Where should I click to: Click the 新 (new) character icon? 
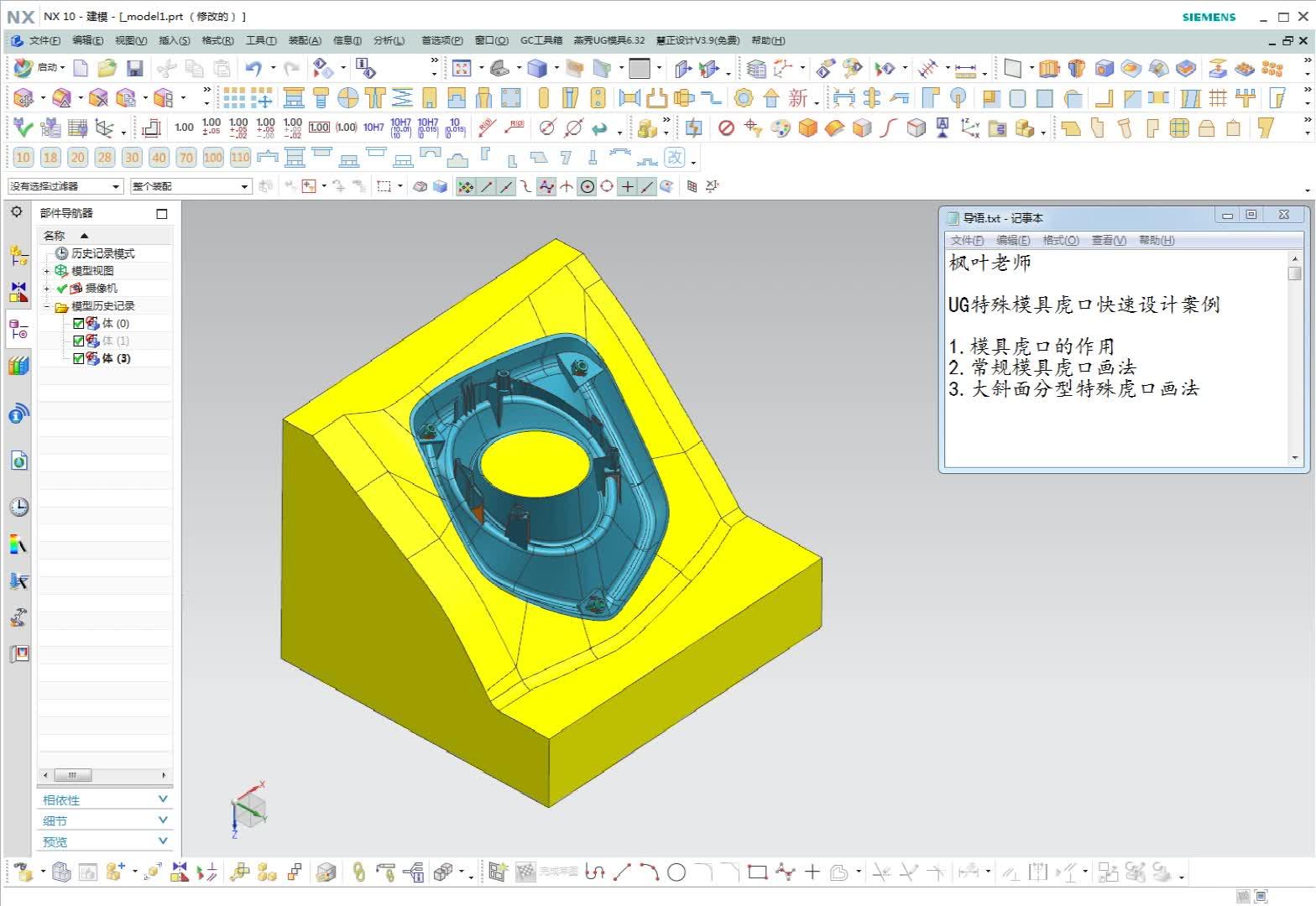coord(797,98)
